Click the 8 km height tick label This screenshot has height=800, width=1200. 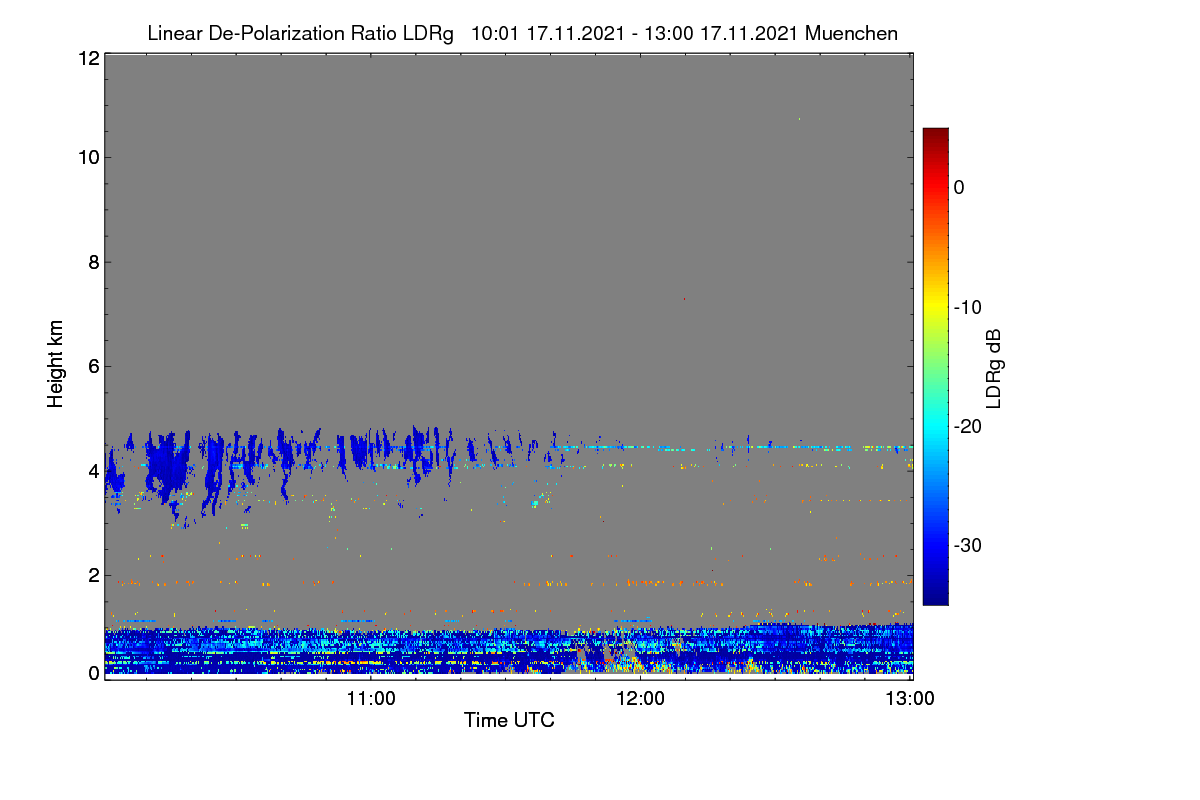(94, 262)
